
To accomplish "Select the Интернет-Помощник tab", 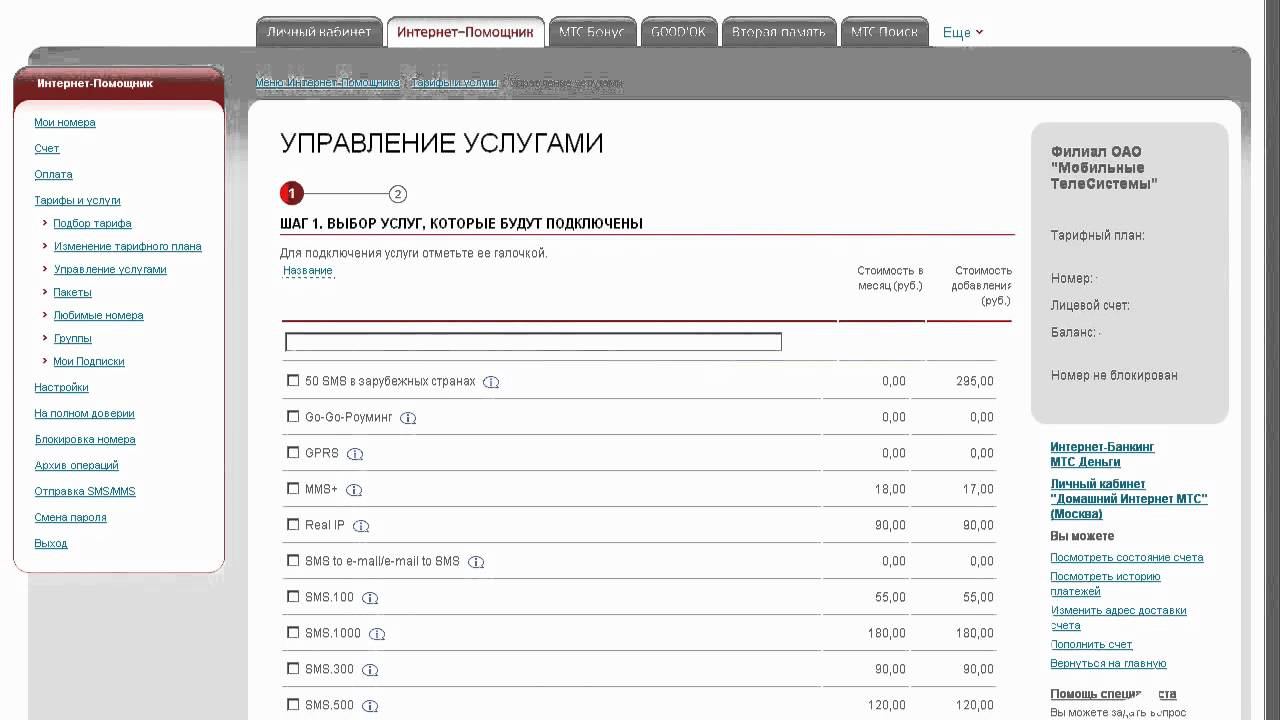I will [x=465, y=32].
